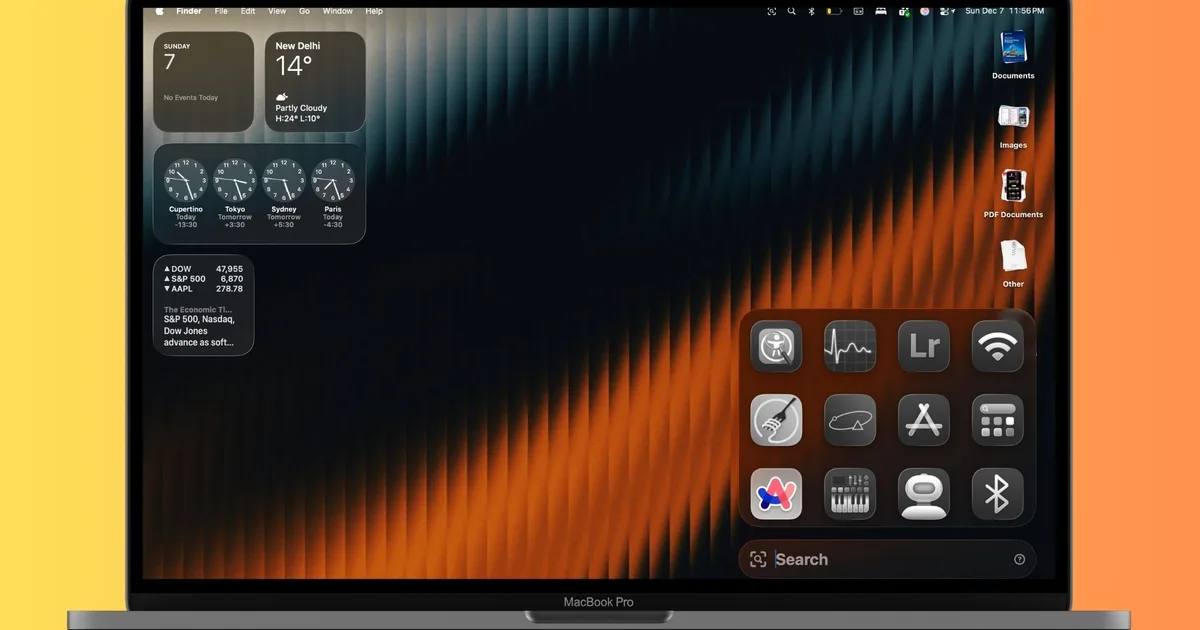
Task: Open the Window menu in menu bar
Action: click(337, 11)
